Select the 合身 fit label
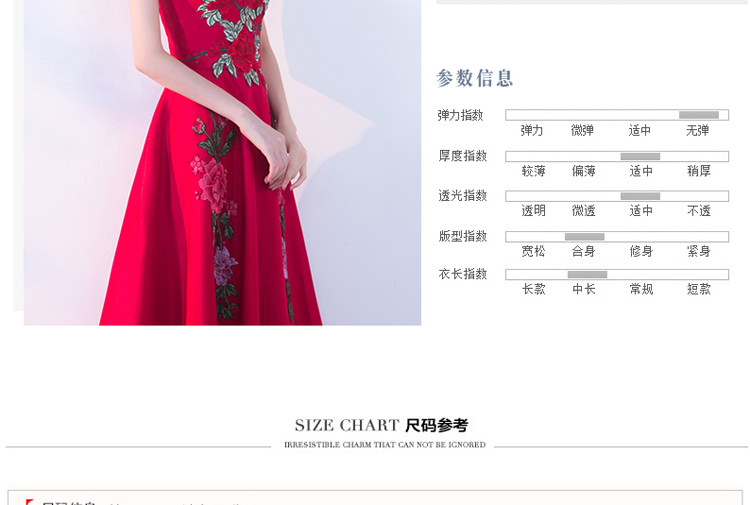The width and height of the screenshot is (750, 505). click(584, 251)
